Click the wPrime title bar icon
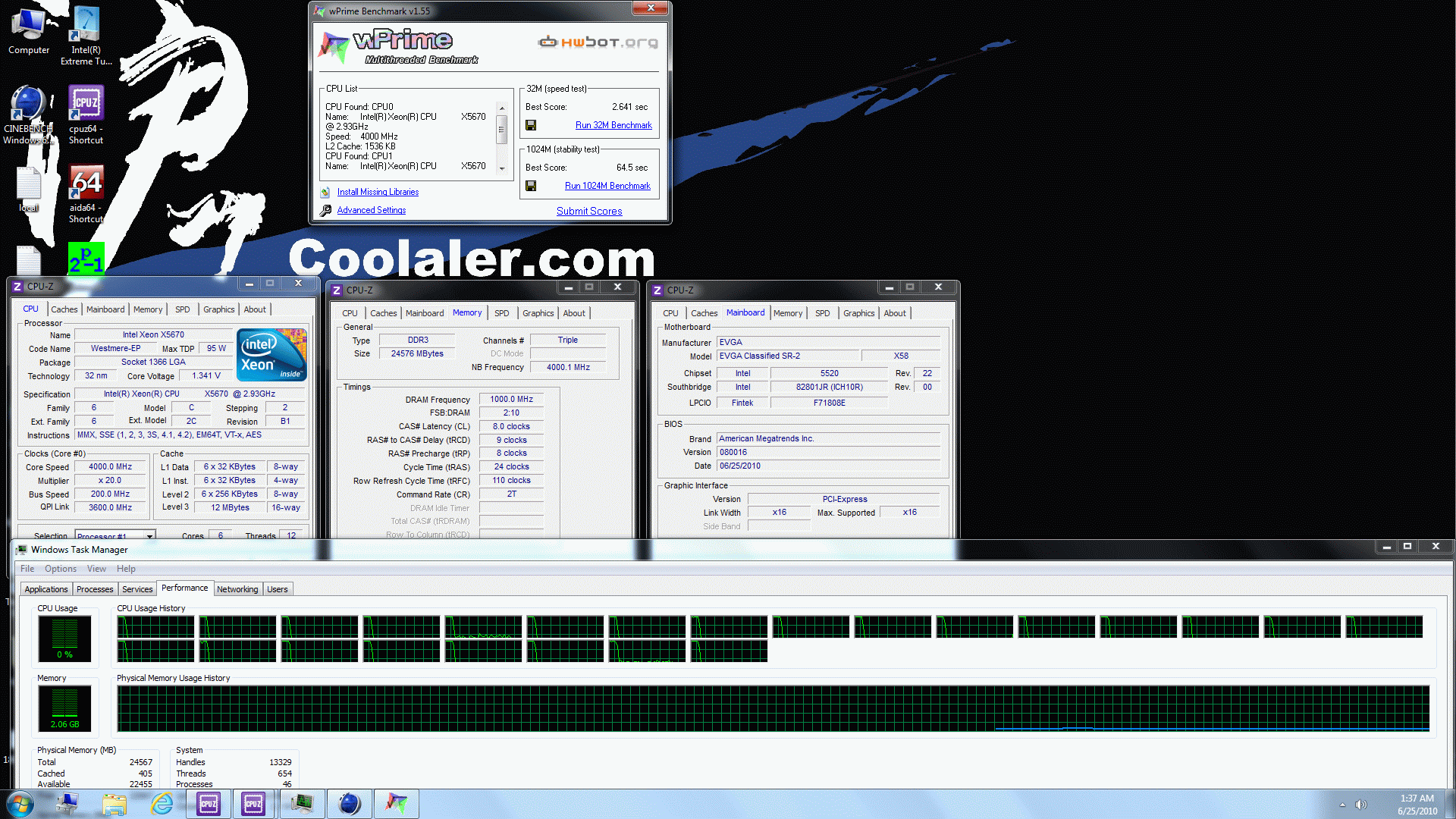1456x819 pixels. (x=319, y=11)
